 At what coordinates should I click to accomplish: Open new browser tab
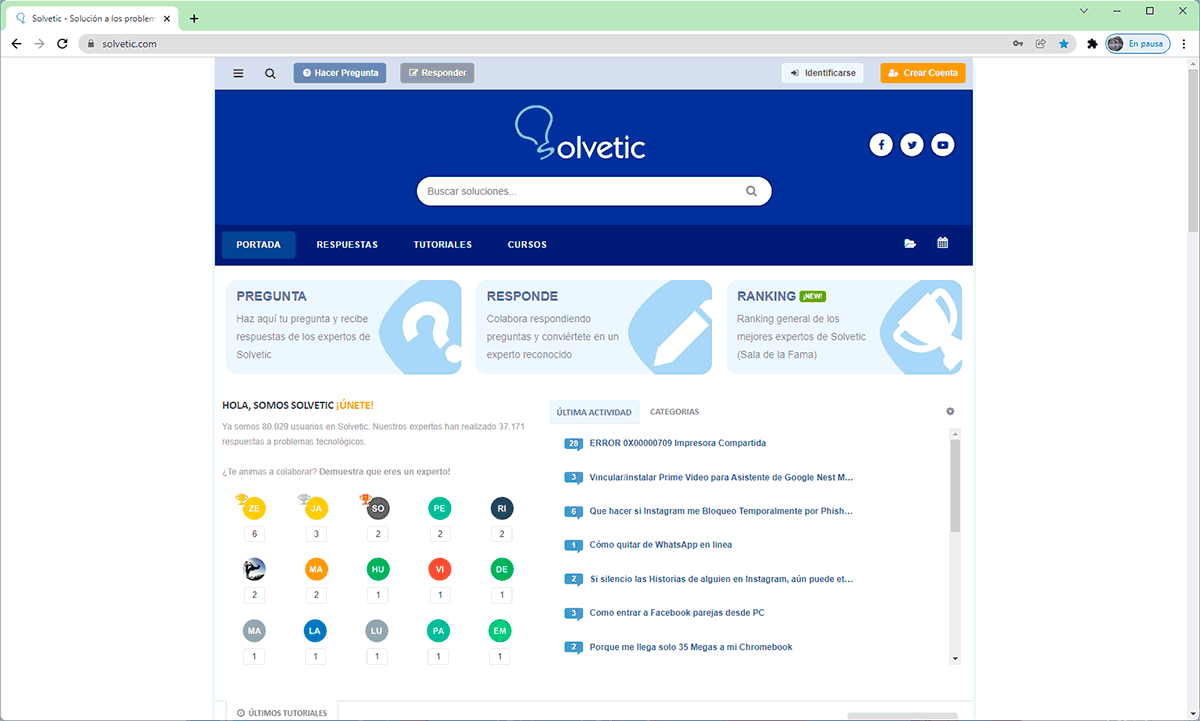click(194, 18)
